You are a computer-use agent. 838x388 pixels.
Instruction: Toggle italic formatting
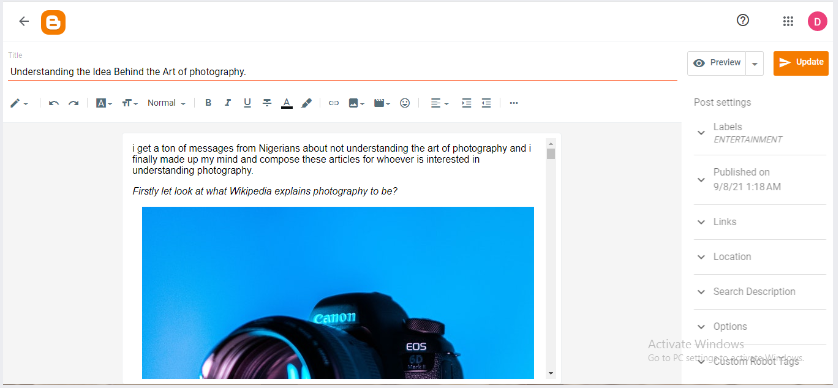(x=228, y=103)
